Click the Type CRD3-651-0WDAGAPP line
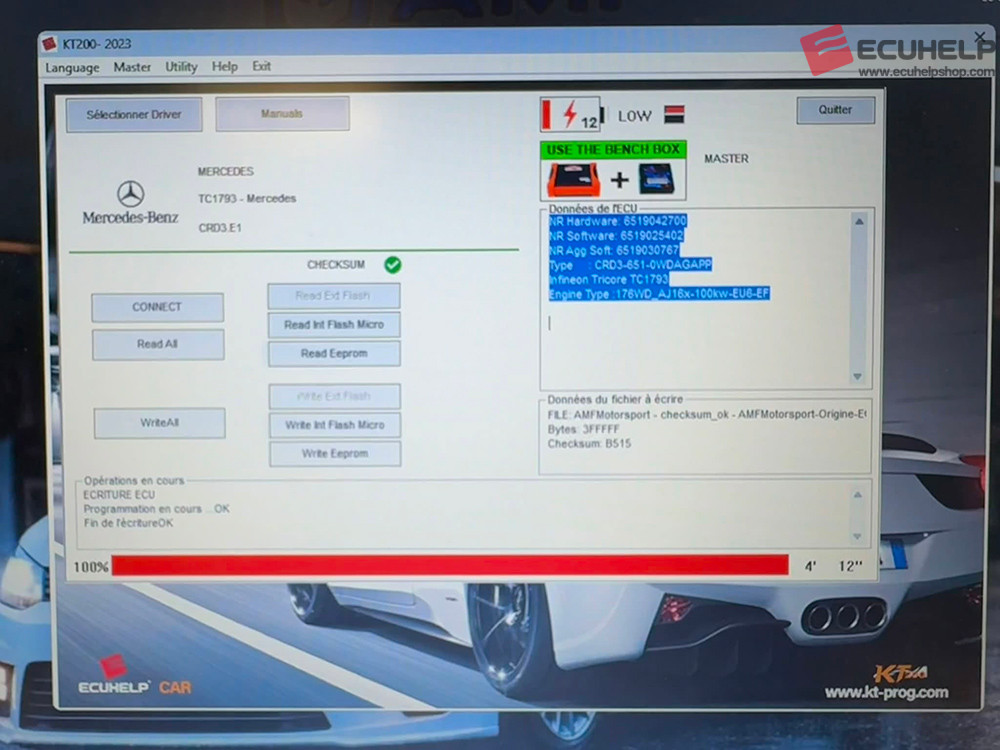 630,265
